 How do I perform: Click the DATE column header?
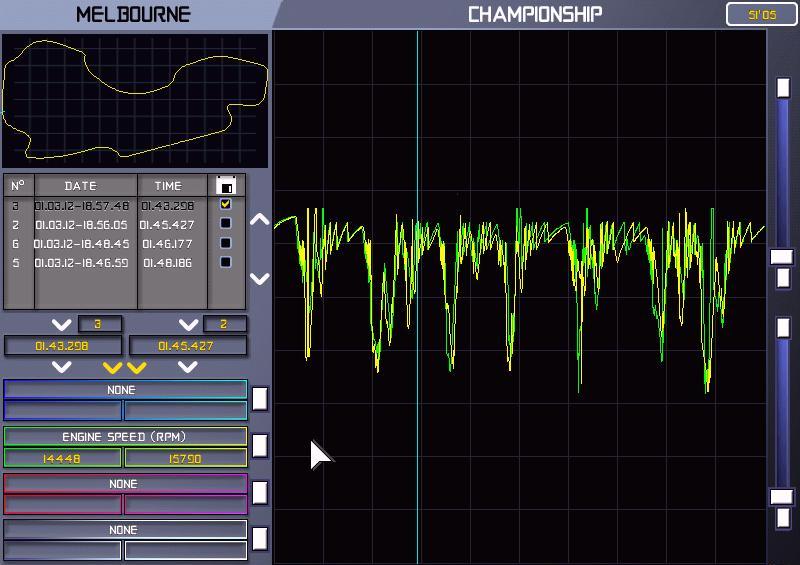pyautogui.click(x=81, y=186)
